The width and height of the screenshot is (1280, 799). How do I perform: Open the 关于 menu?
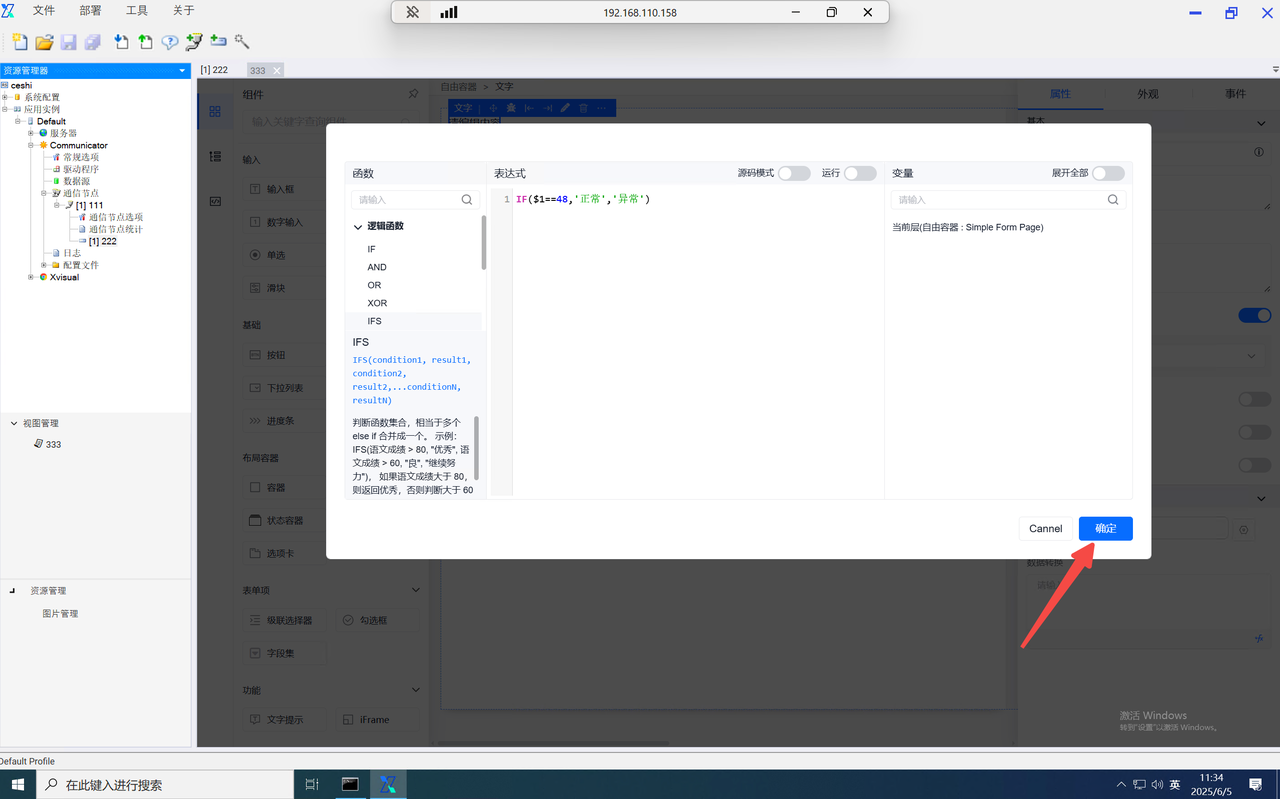(x=184, y=11)
